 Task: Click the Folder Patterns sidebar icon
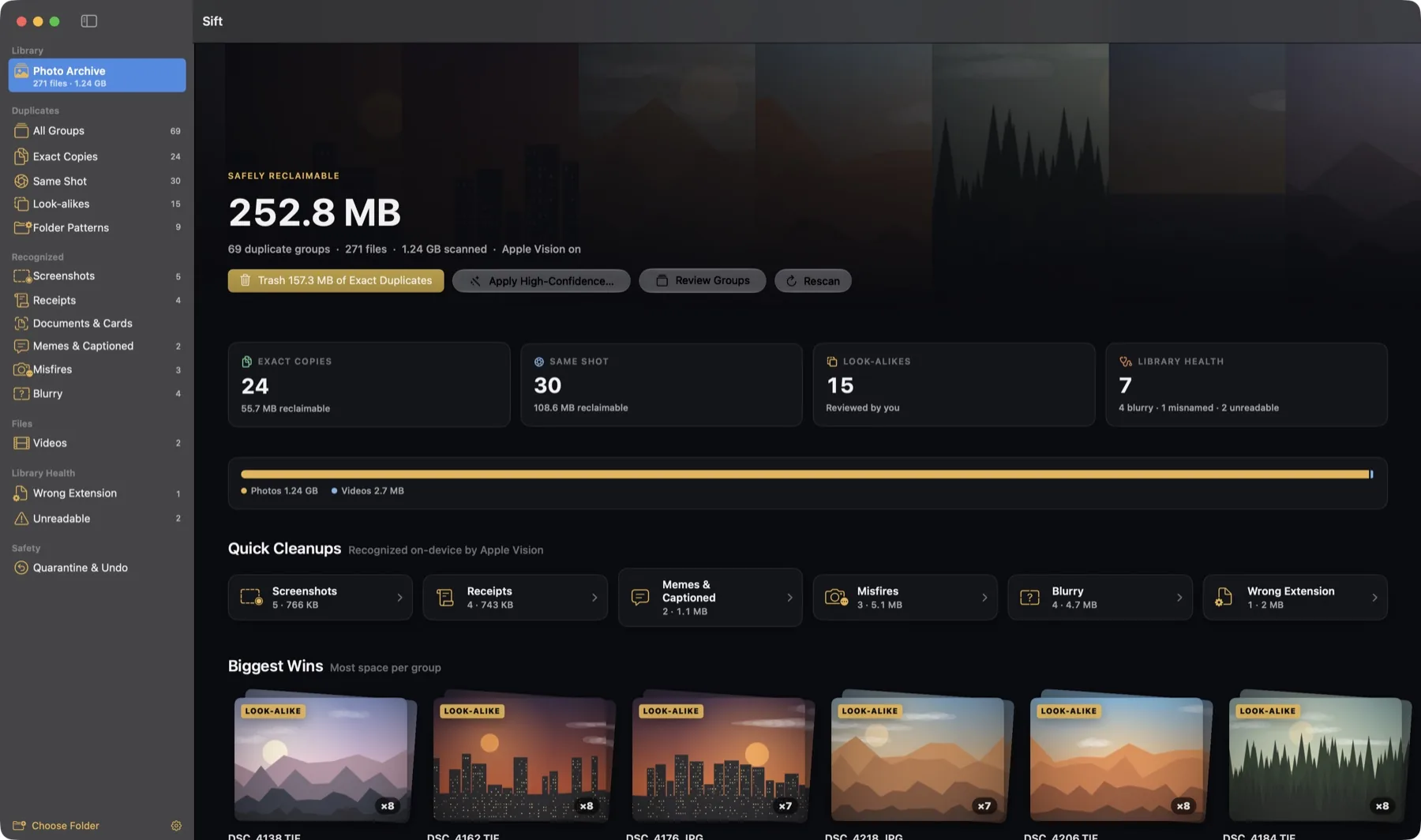(22, 227)
